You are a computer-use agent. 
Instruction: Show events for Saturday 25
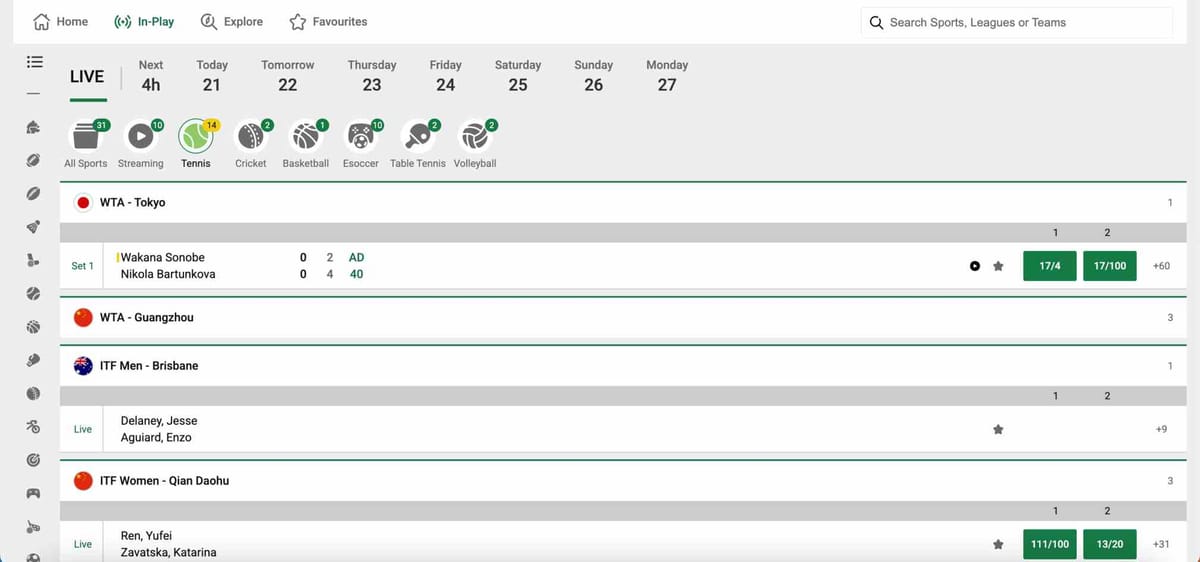[x=518, y=76]
